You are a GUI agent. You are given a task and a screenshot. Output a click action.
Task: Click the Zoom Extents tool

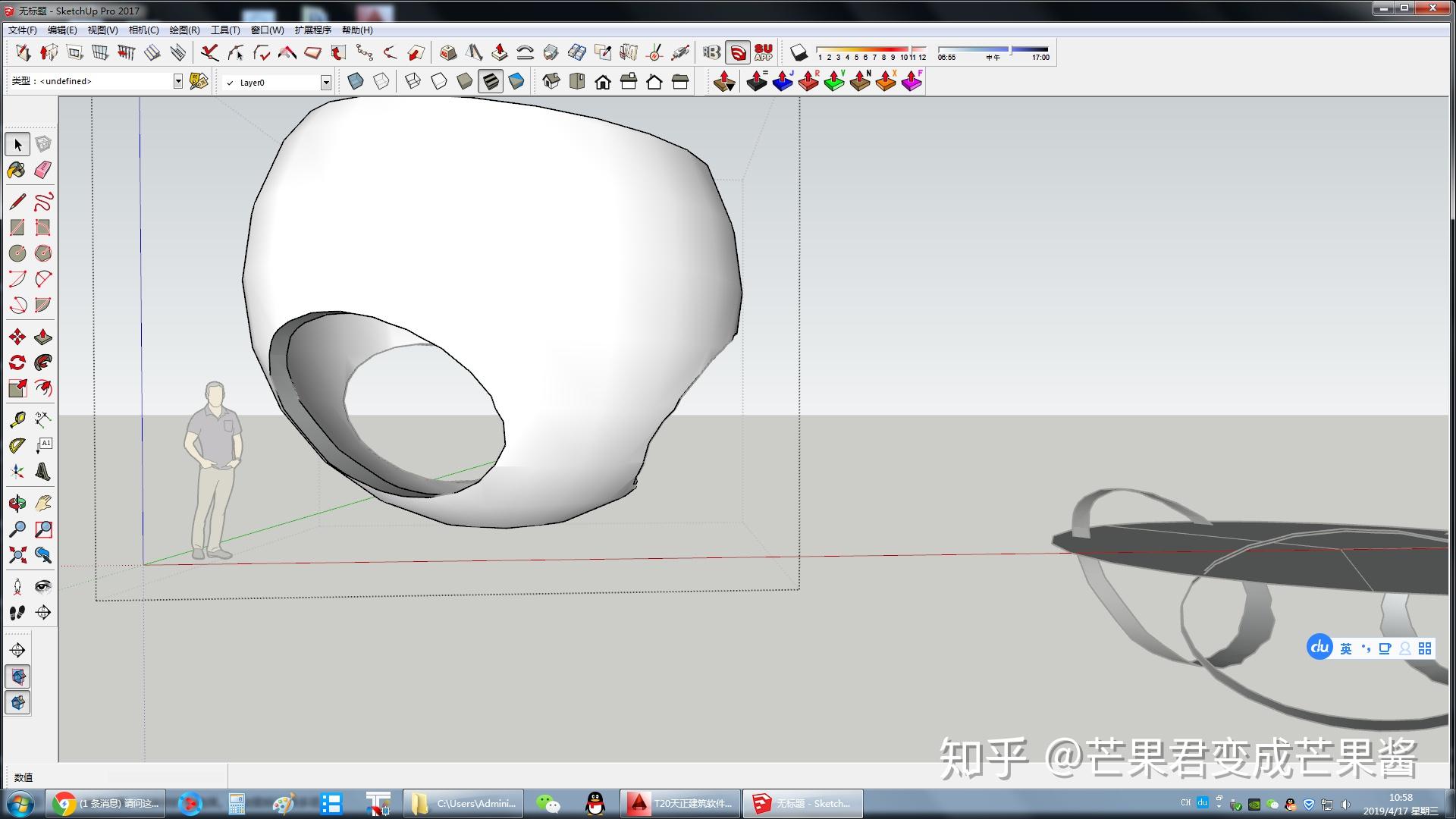point(16,555)
